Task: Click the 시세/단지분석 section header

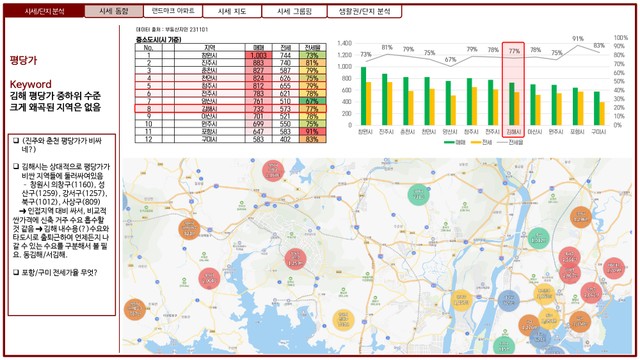Action: [44, 11]
